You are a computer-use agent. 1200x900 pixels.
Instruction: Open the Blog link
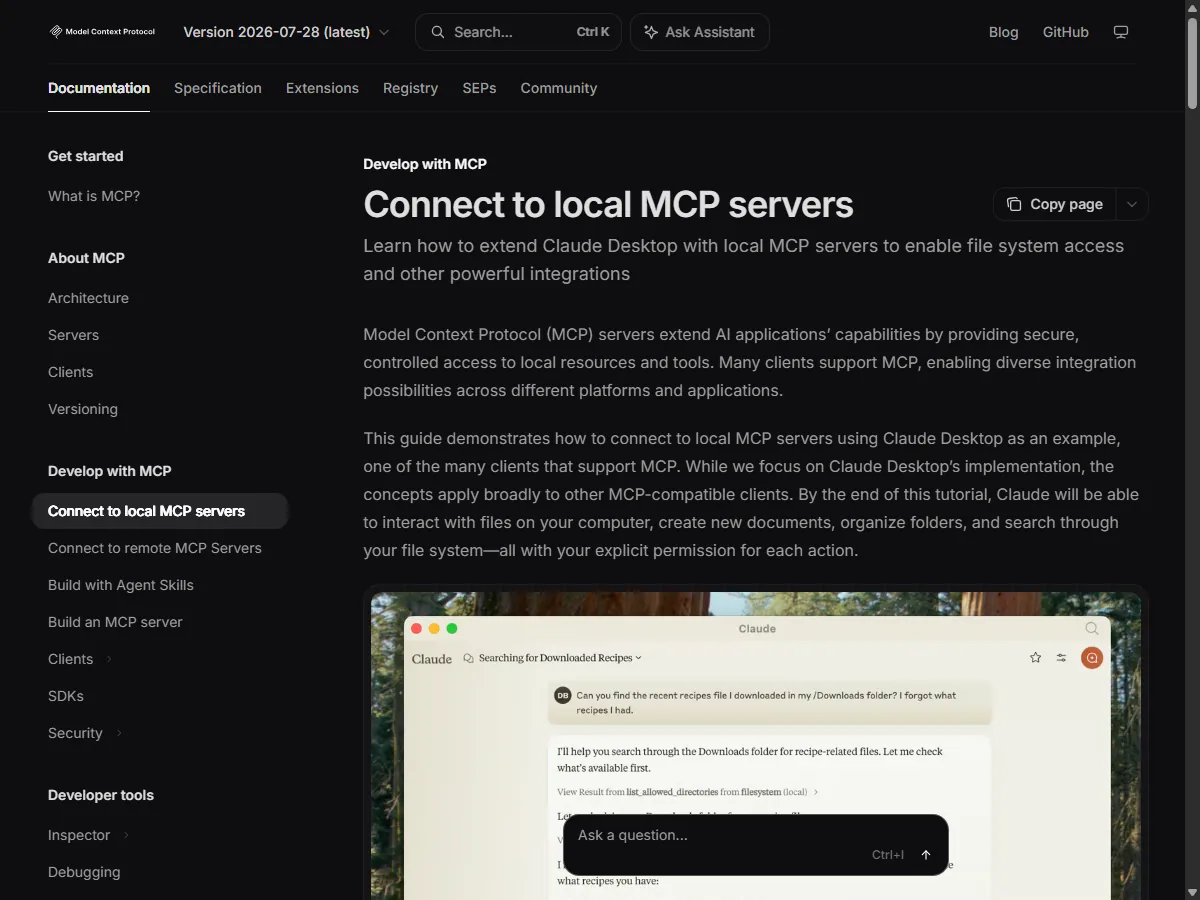[x=1003, y=32]
